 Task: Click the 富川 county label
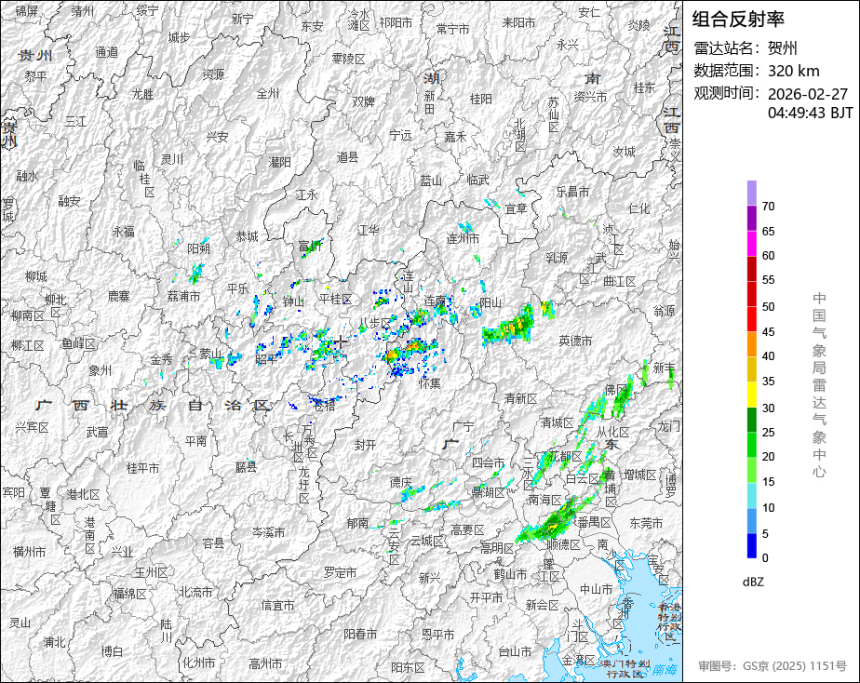(x=310, y=246)
